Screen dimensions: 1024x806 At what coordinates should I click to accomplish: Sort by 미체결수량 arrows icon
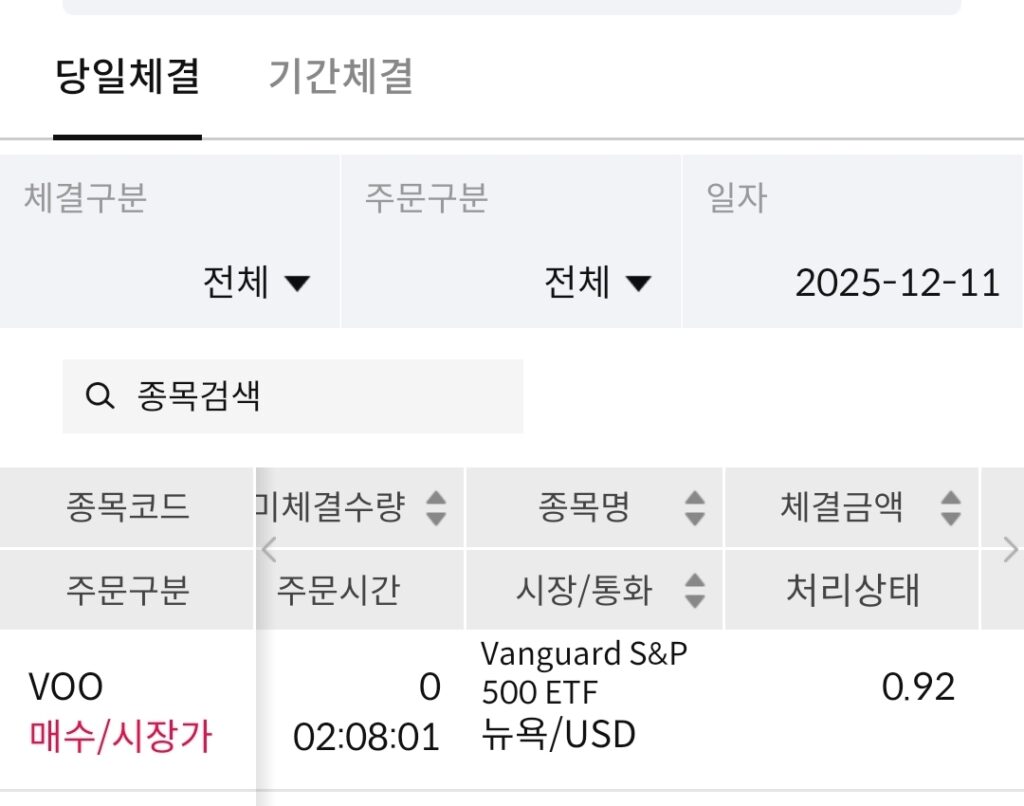coord(435,508)
